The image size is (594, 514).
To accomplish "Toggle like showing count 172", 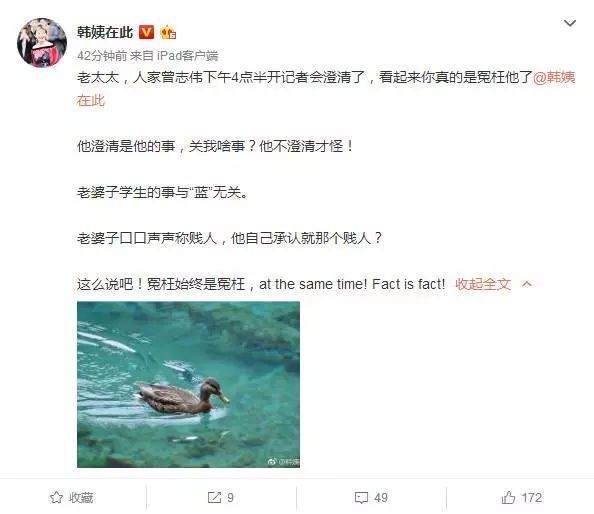I will point(522,497).
